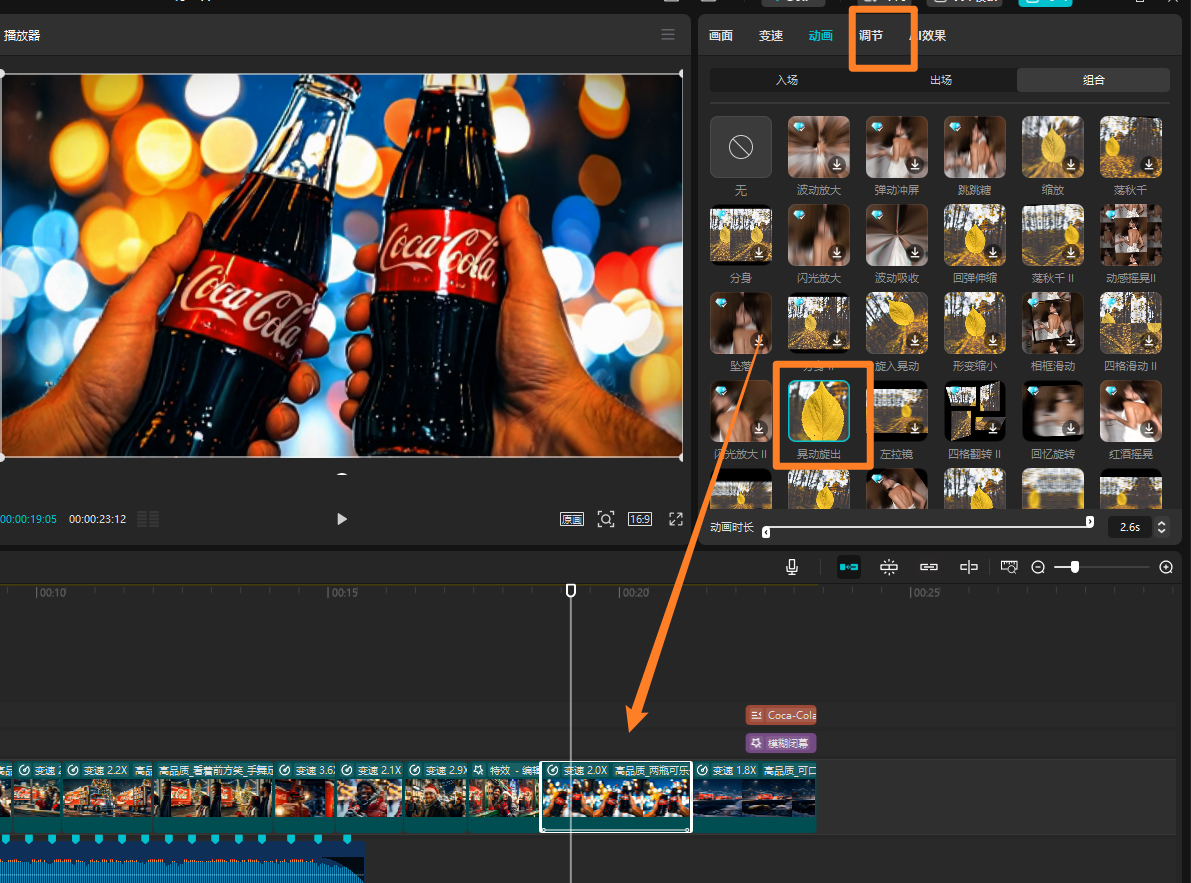Apply the 跳跳糖 animation
This screenshot has width=1191, height=883.
[975, 147]
